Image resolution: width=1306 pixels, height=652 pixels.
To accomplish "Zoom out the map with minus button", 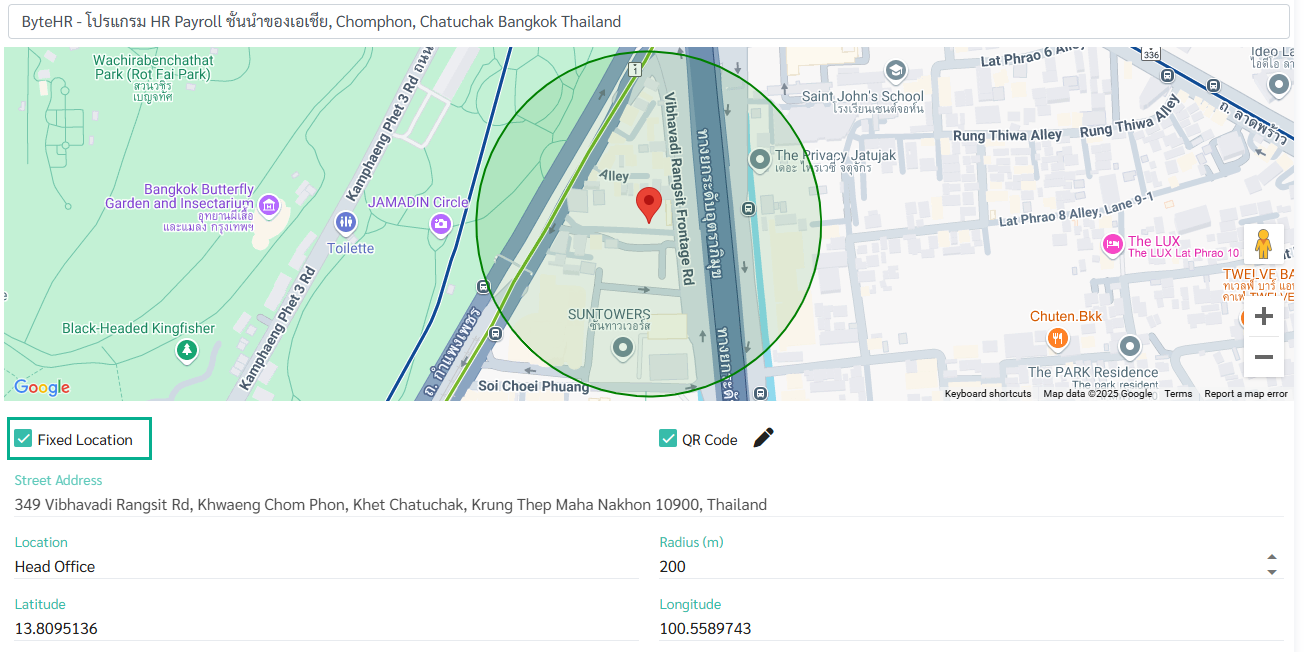I will pos(1263,357).
